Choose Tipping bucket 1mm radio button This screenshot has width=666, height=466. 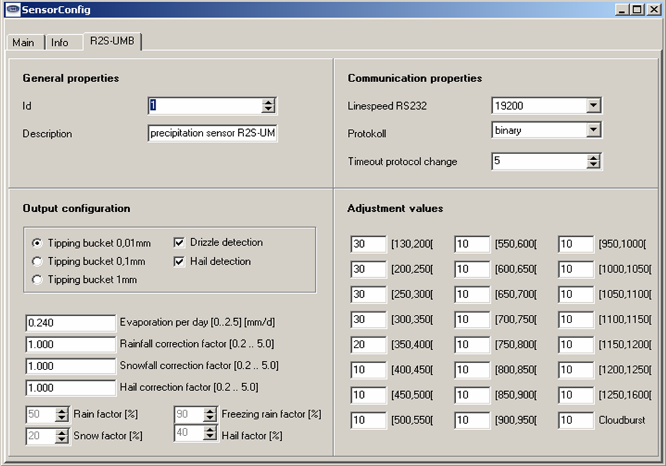click(38, 280)
